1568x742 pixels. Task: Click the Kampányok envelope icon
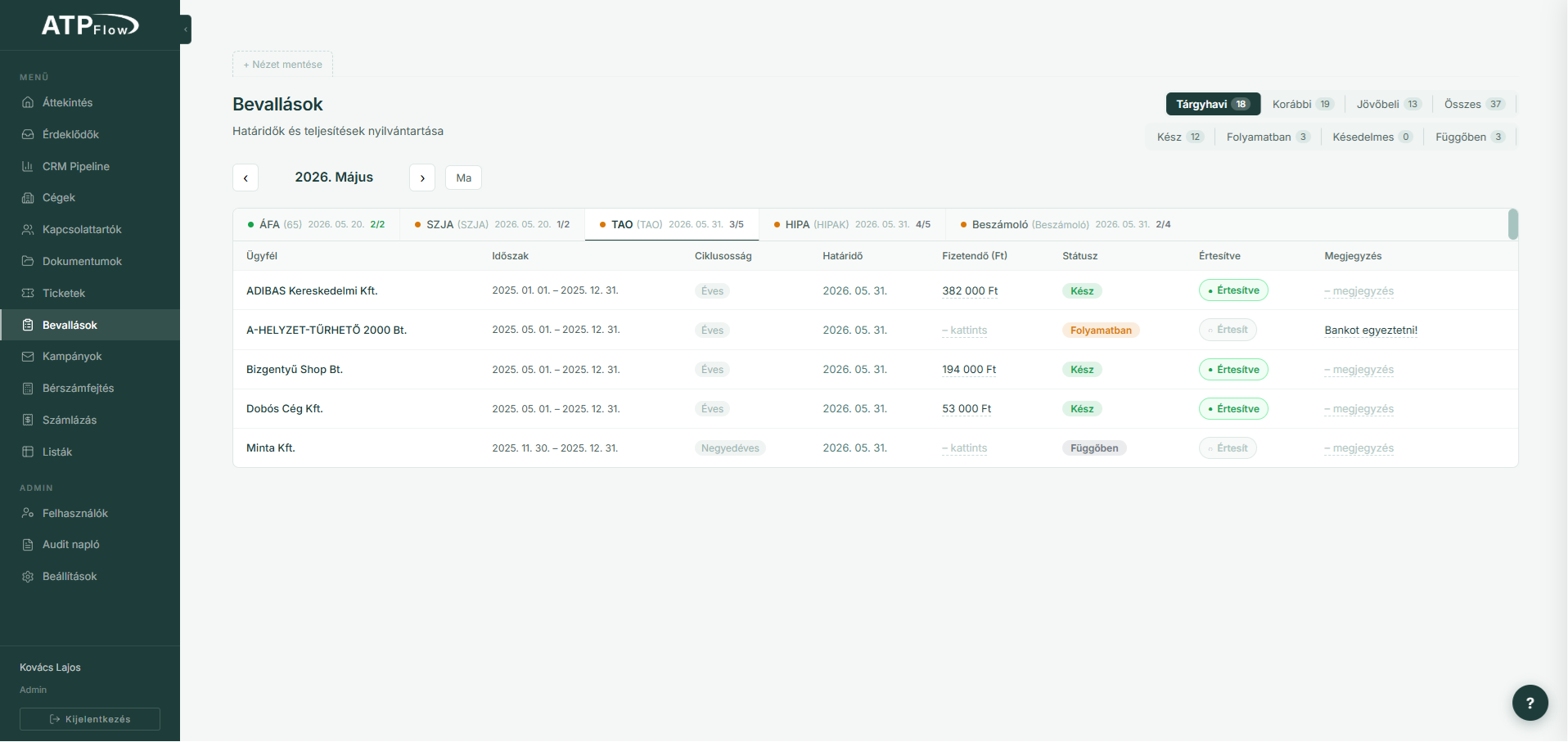[x=28, y=357]
